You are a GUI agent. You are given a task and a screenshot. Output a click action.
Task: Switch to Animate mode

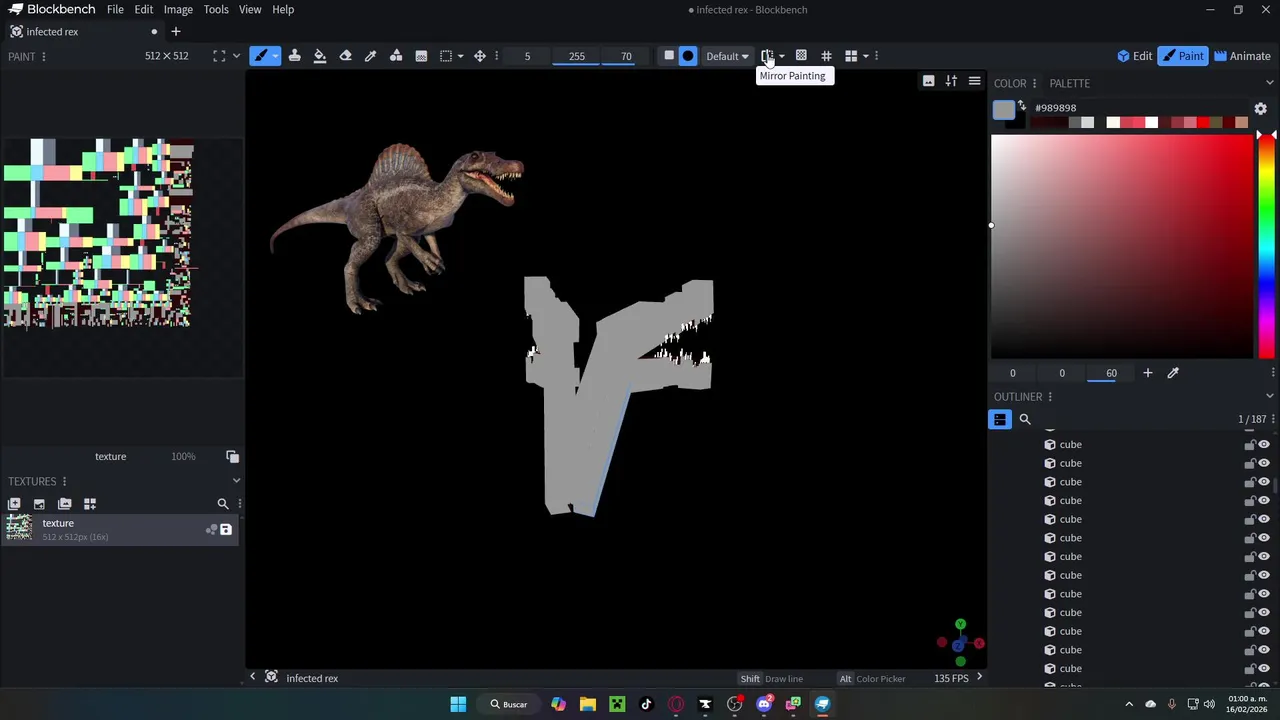click(1242, 56)
